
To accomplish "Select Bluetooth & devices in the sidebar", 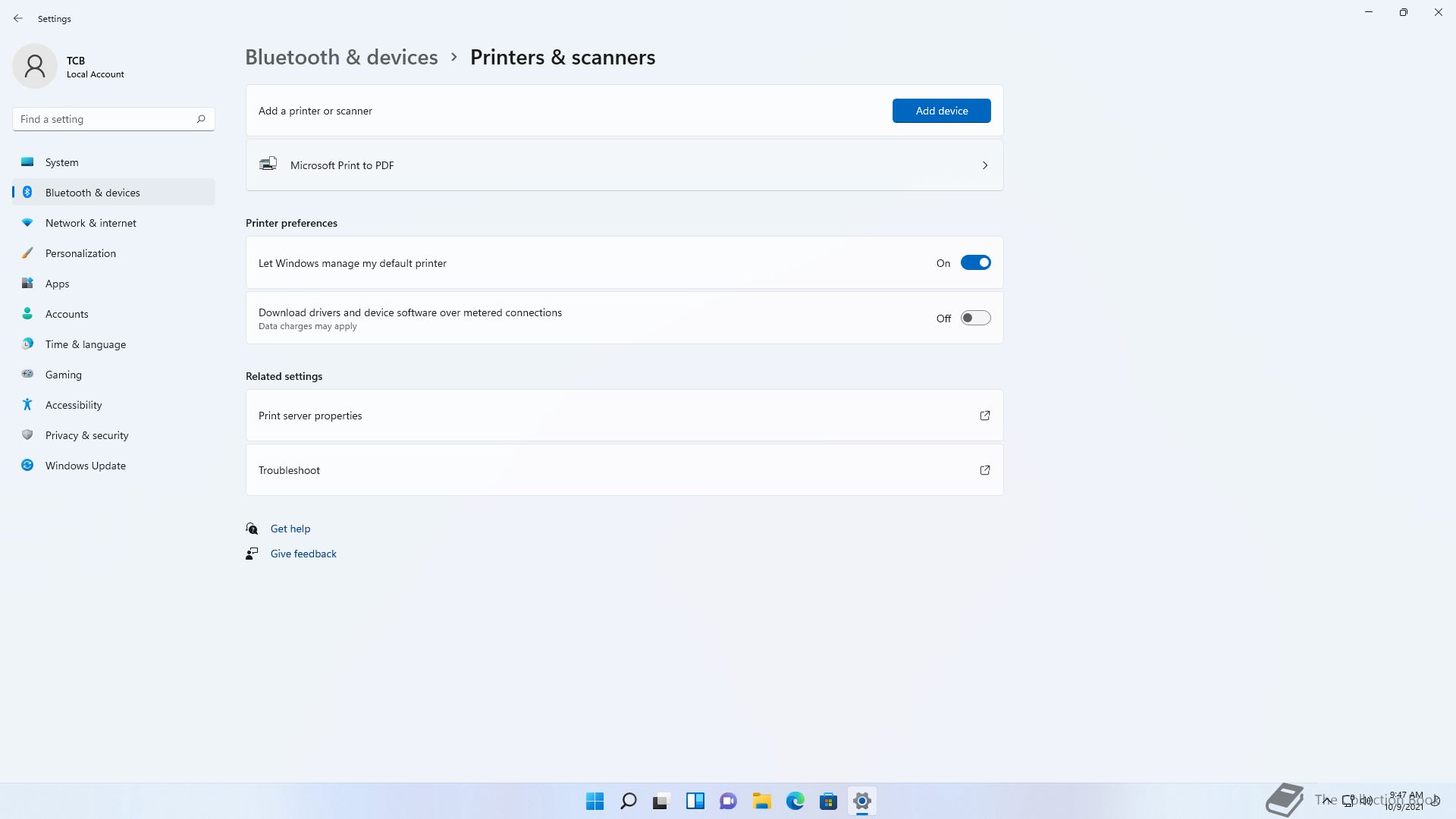I will (114, 193).
